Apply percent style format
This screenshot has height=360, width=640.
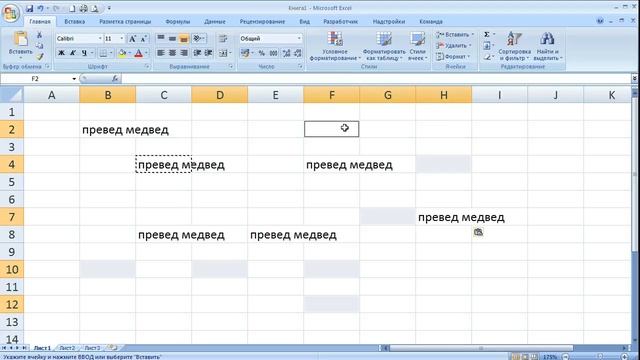[262, 53]
